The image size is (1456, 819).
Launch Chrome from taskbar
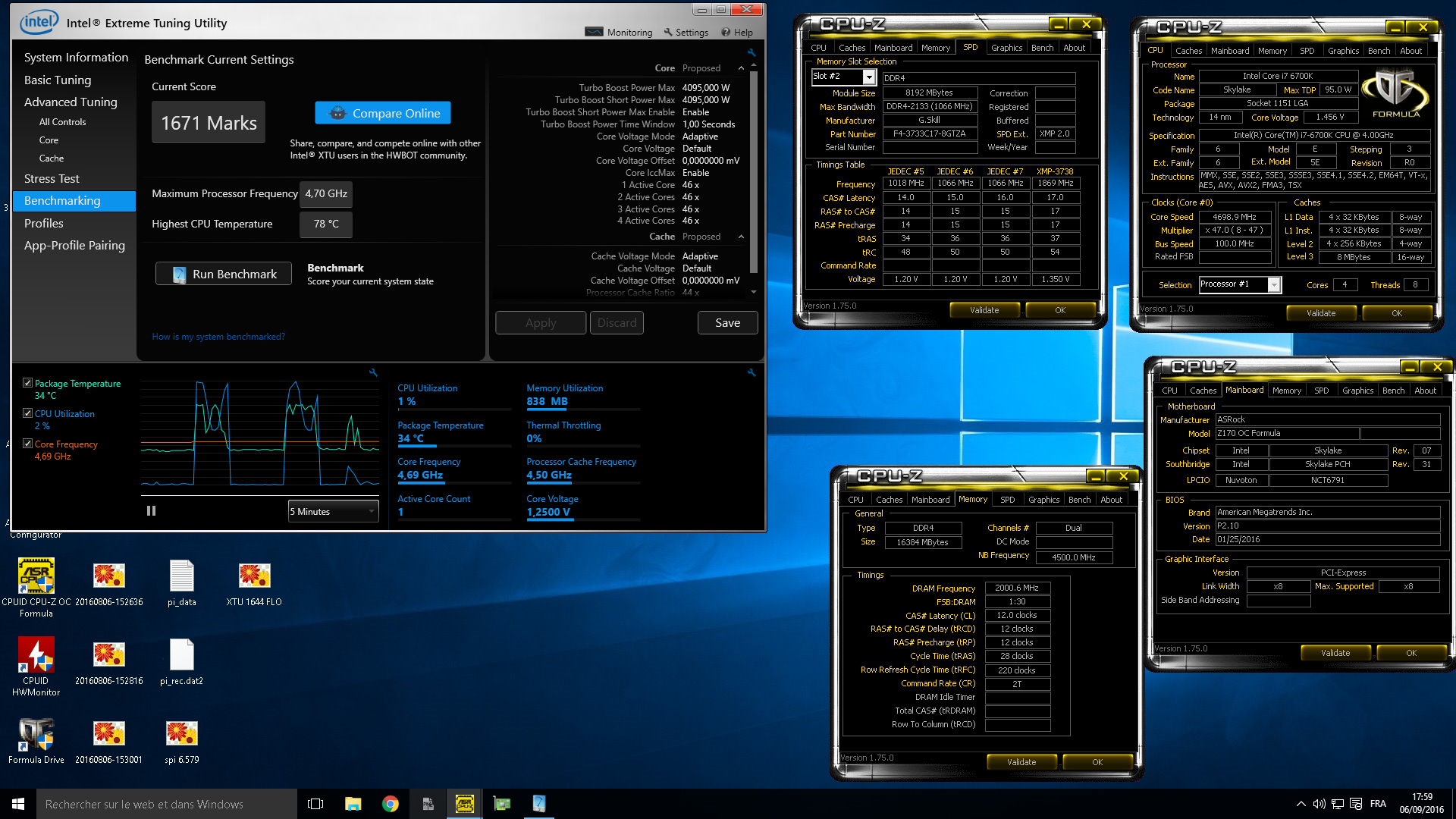(x=391, y=804)
